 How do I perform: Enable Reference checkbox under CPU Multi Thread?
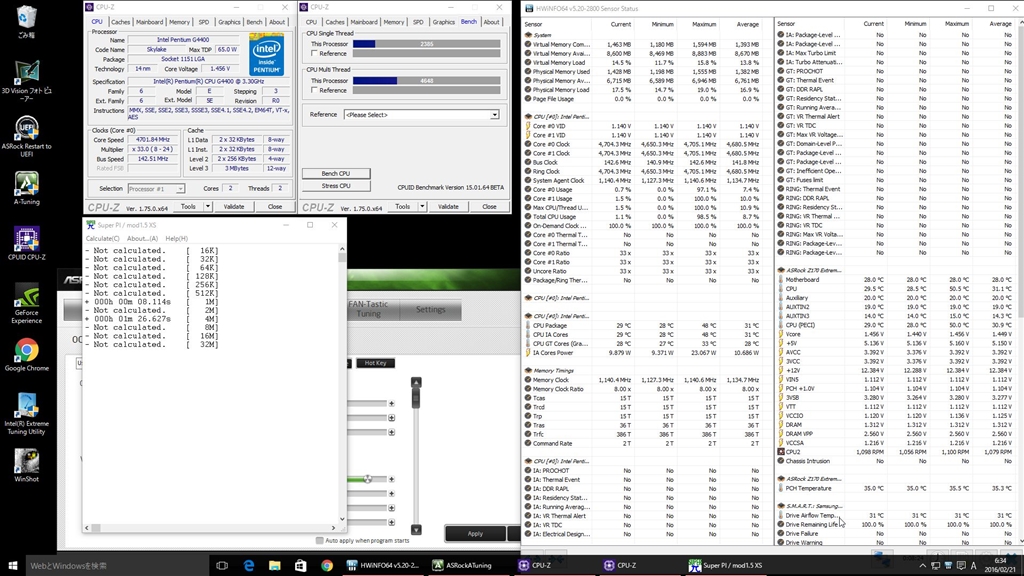pyautogui.click(x=315, y=90)
